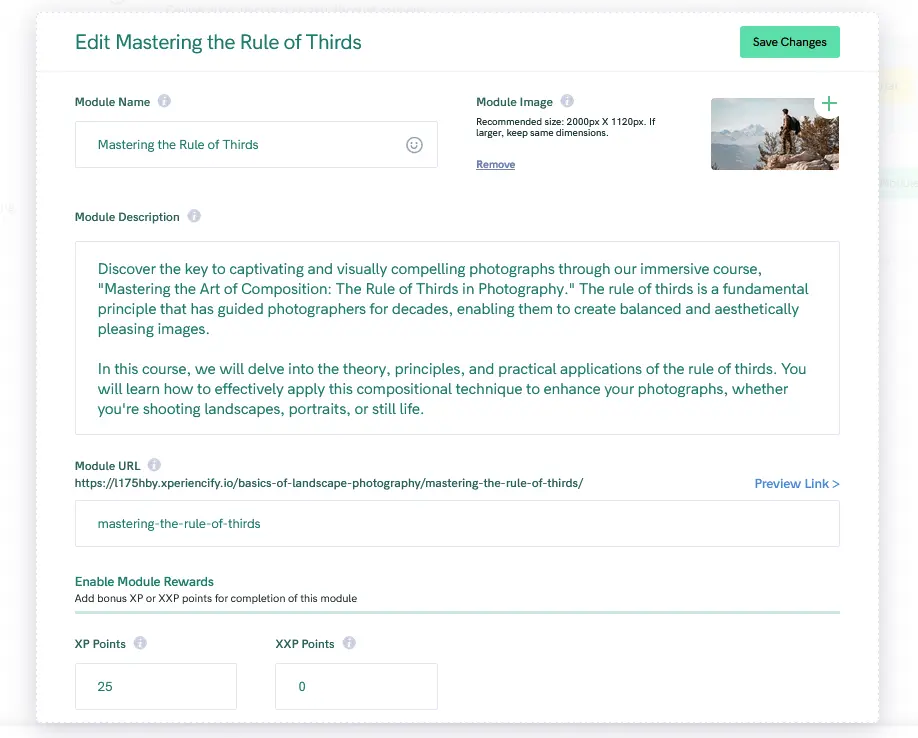Click the Module Description info icon

pyautogui.click(x=194, y=216)
